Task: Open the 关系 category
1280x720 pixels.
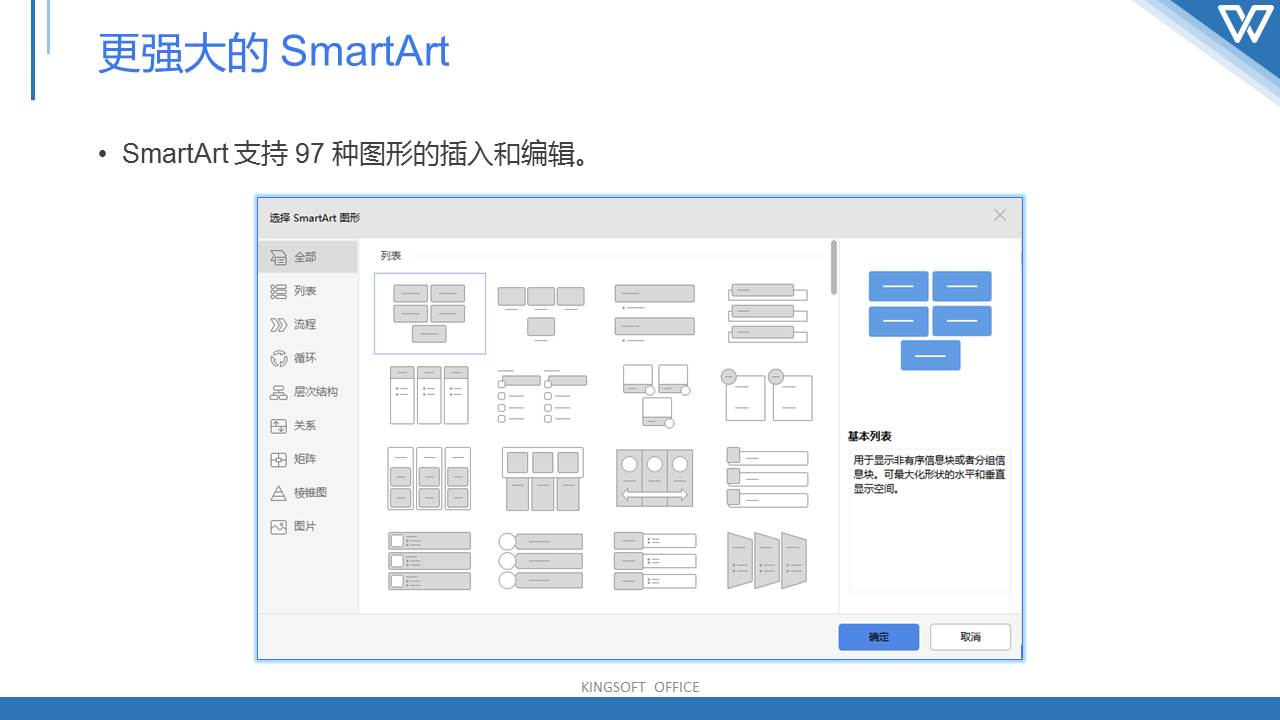Action: (x=308, y=426)
